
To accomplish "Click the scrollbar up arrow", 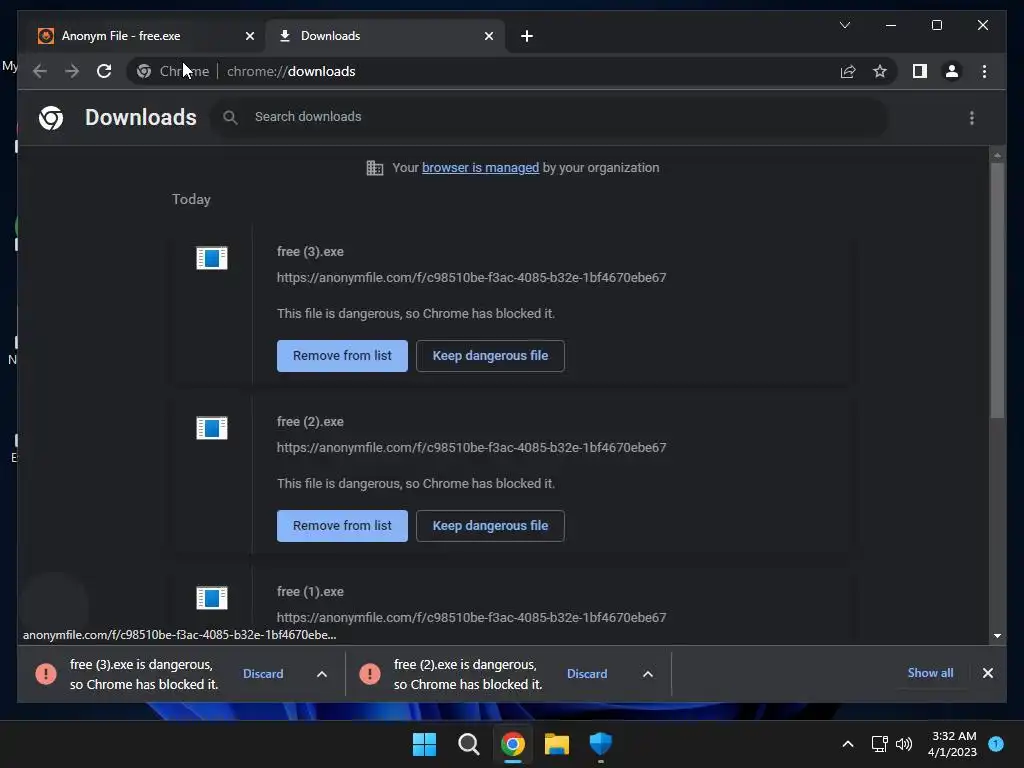I will pyautogui.click(x=997, y=155).
